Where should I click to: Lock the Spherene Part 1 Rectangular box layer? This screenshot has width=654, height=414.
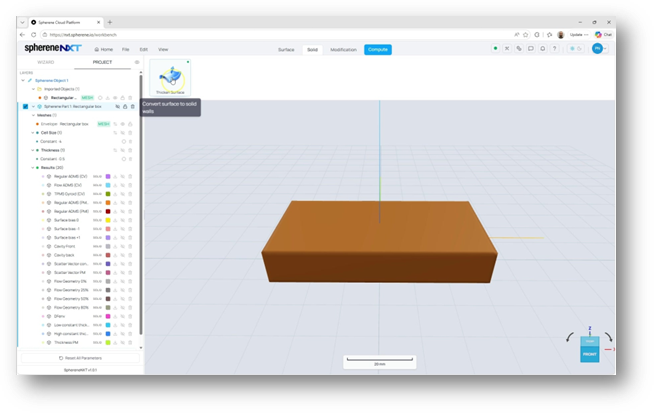(125, 107)
